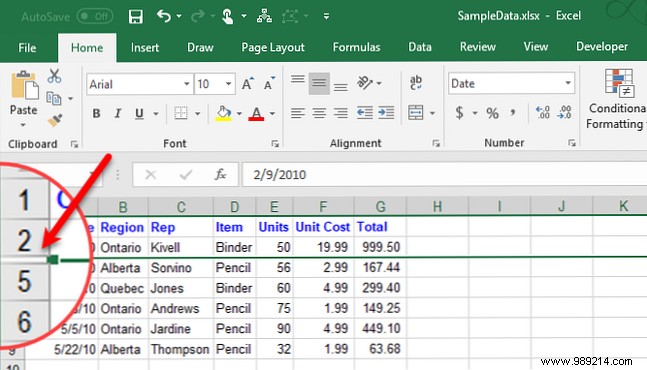
Task: Open the Merge & Center dropdown arrow
Action: 432,113
